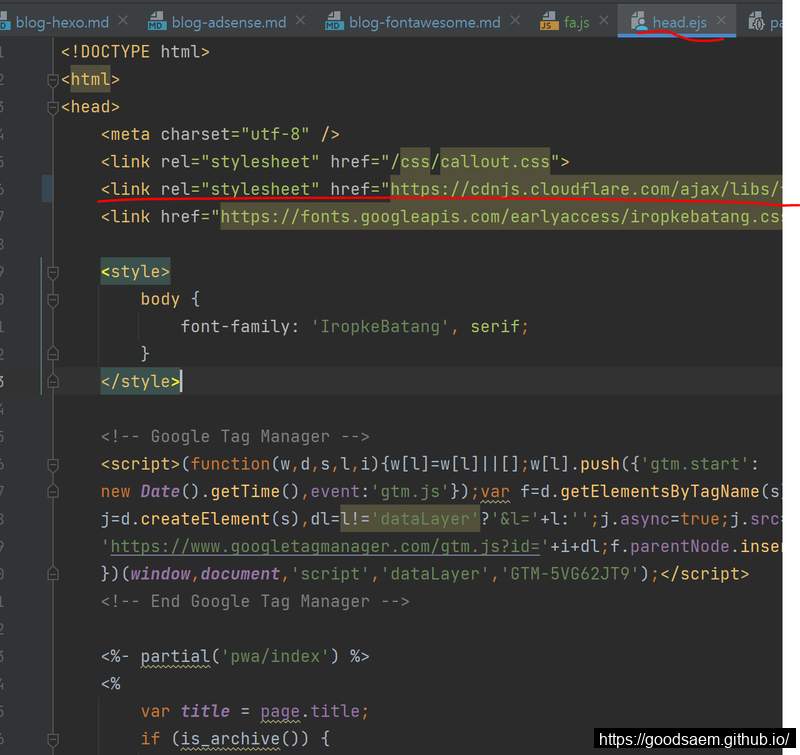This screenshot has width=800, height=755.
Task: Click the markdown file icon of blog-fontawesome.md
Action: [334, 21]
